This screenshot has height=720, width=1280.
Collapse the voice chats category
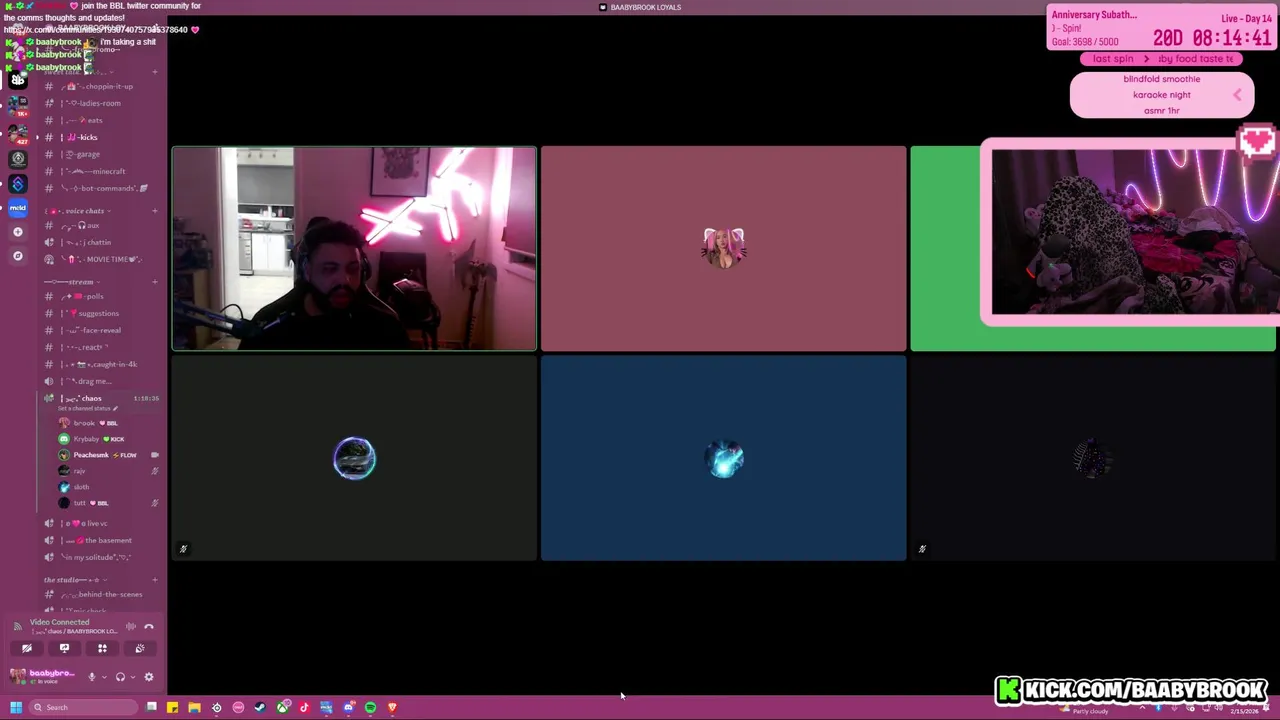pos(78,211)
